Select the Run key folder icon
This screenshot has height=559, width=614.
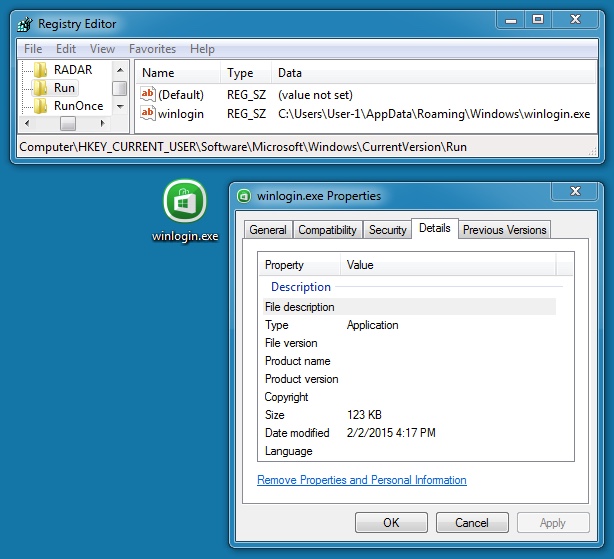click(41, 88)
